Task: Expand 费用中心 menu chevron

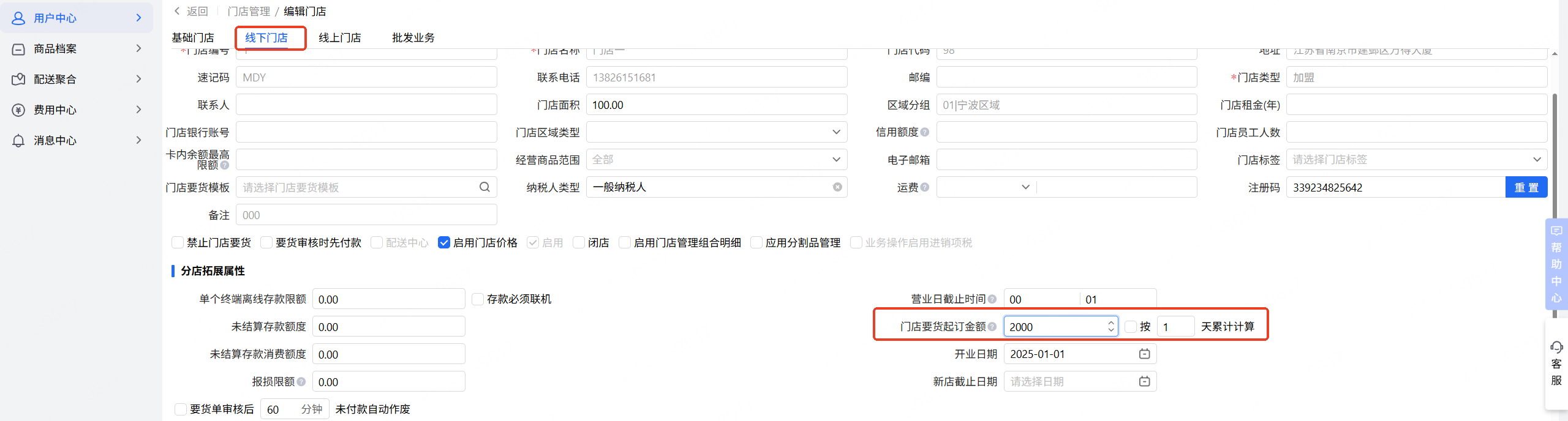Action: tap(138, 110)
